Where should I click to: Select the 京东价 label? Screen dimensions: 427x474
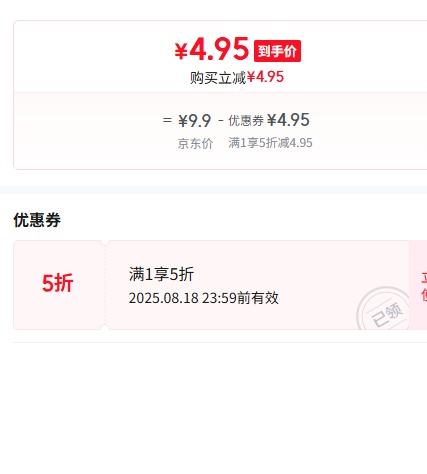tap(195, 144)
